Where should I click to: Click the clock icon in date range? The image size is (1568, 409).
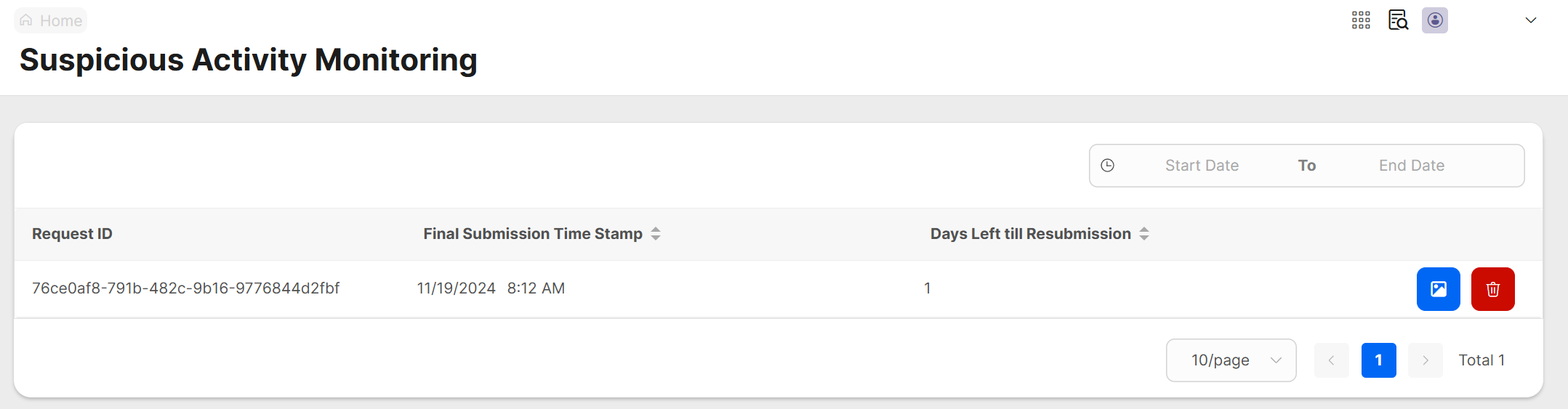click(x=1108, y=166)
